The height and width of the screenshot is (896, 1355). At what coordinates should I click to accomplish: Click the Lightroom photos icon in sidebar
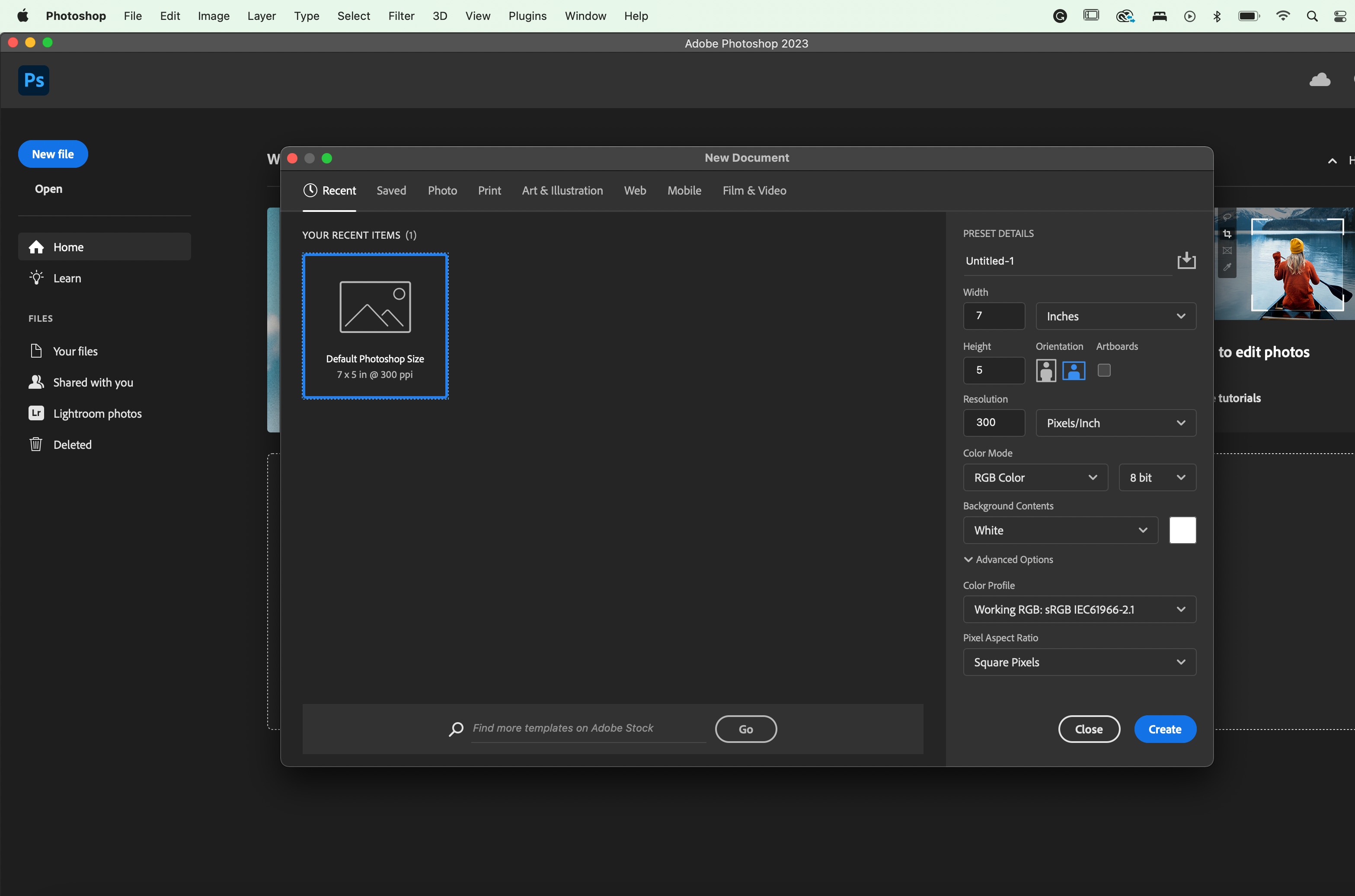[36, 413]
